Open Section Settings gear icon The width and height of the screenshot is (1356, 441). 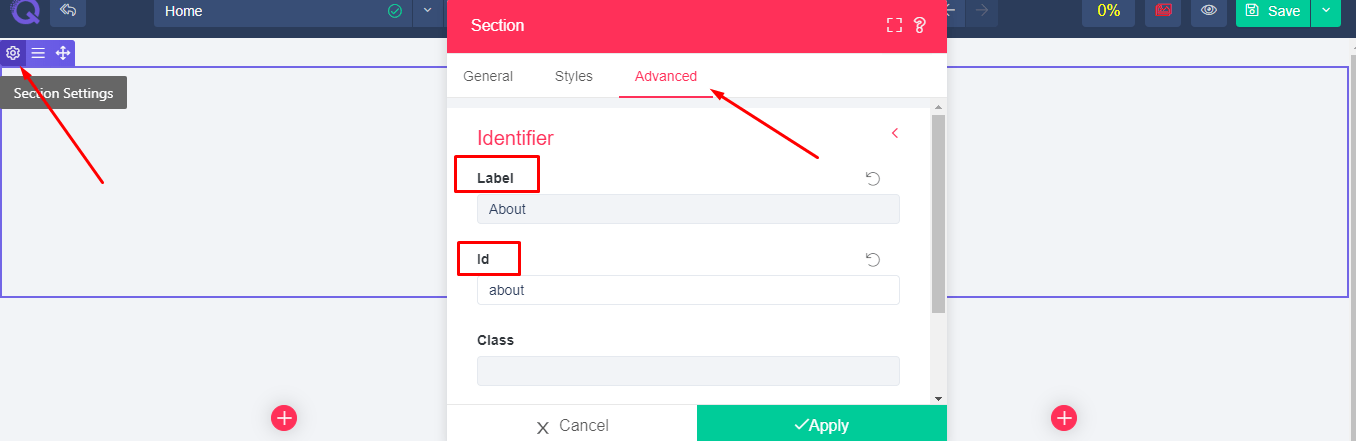(13, 53)
